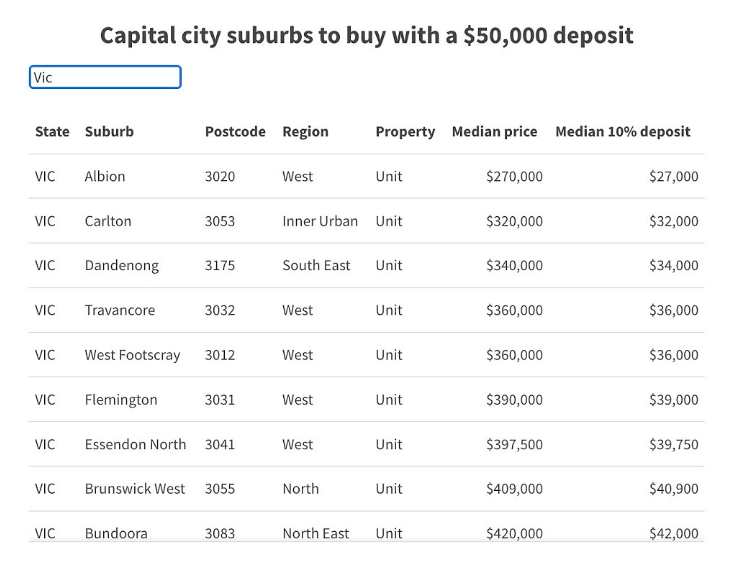Screen dimensions: 734x563
Task: Select the Carlton suburb cell
Action: pyautogui.click(x=108, y=221)
